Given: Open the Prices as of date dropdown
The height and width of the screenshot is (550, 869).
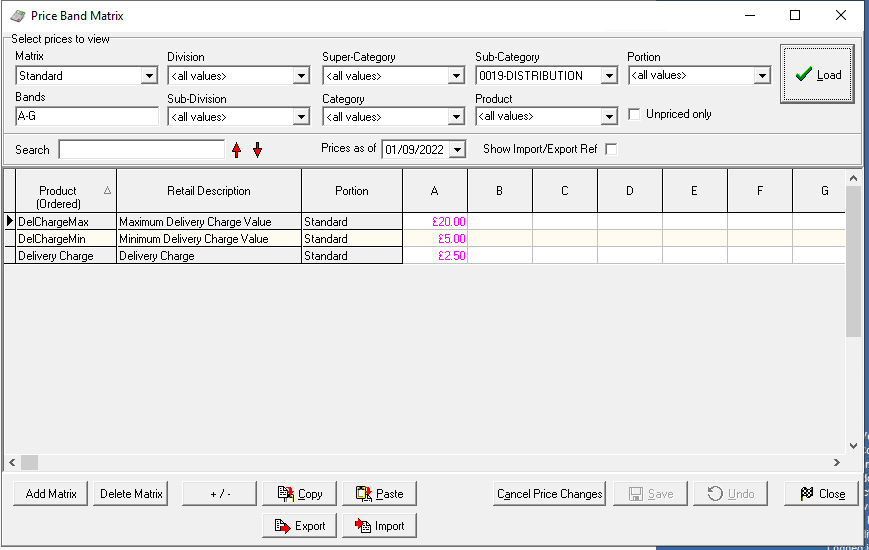Looking at the screenshot, I should click(458, 150).
